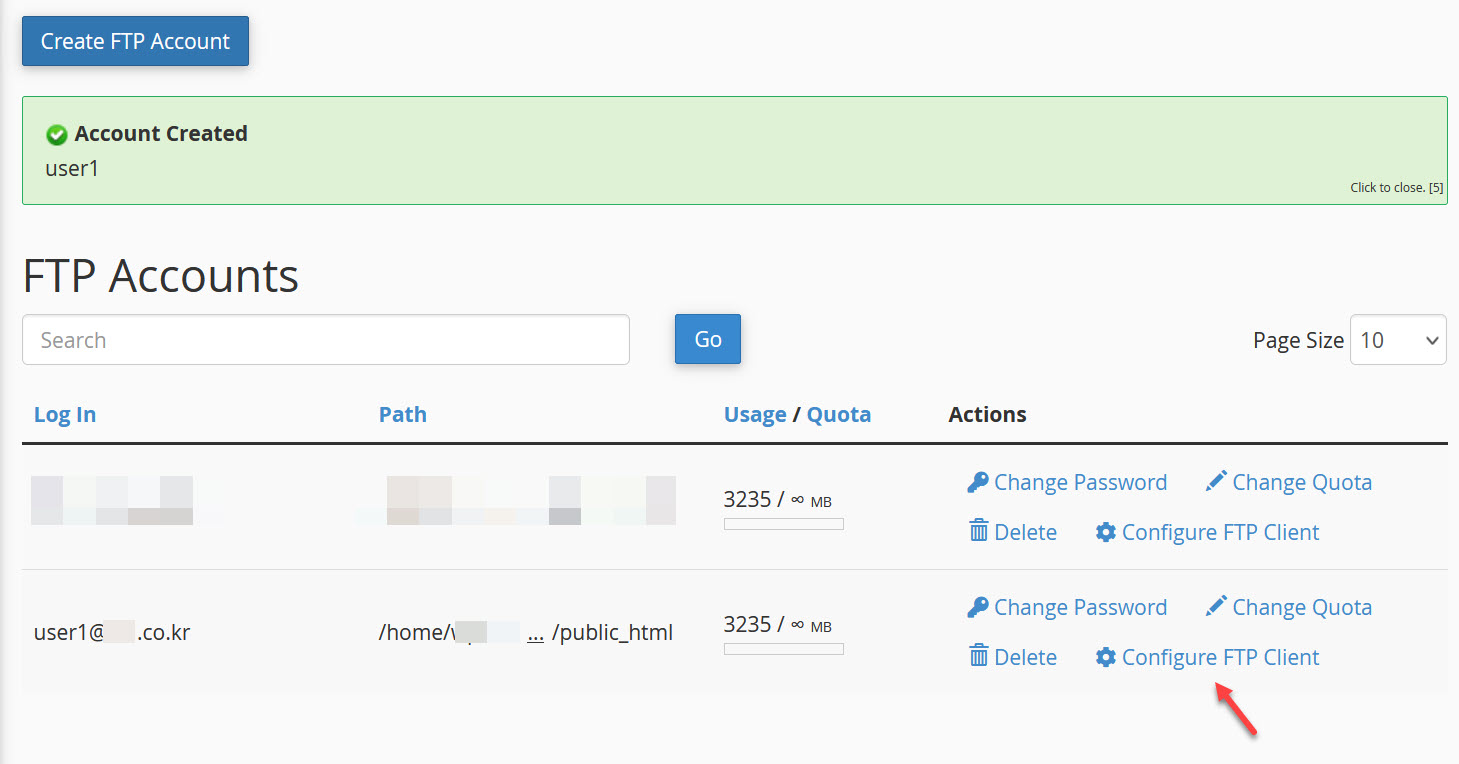This screenshot has height=764, width=1459.
Task: Click the gear icon beside Configure FTP Client
Action: point(1105,531)
